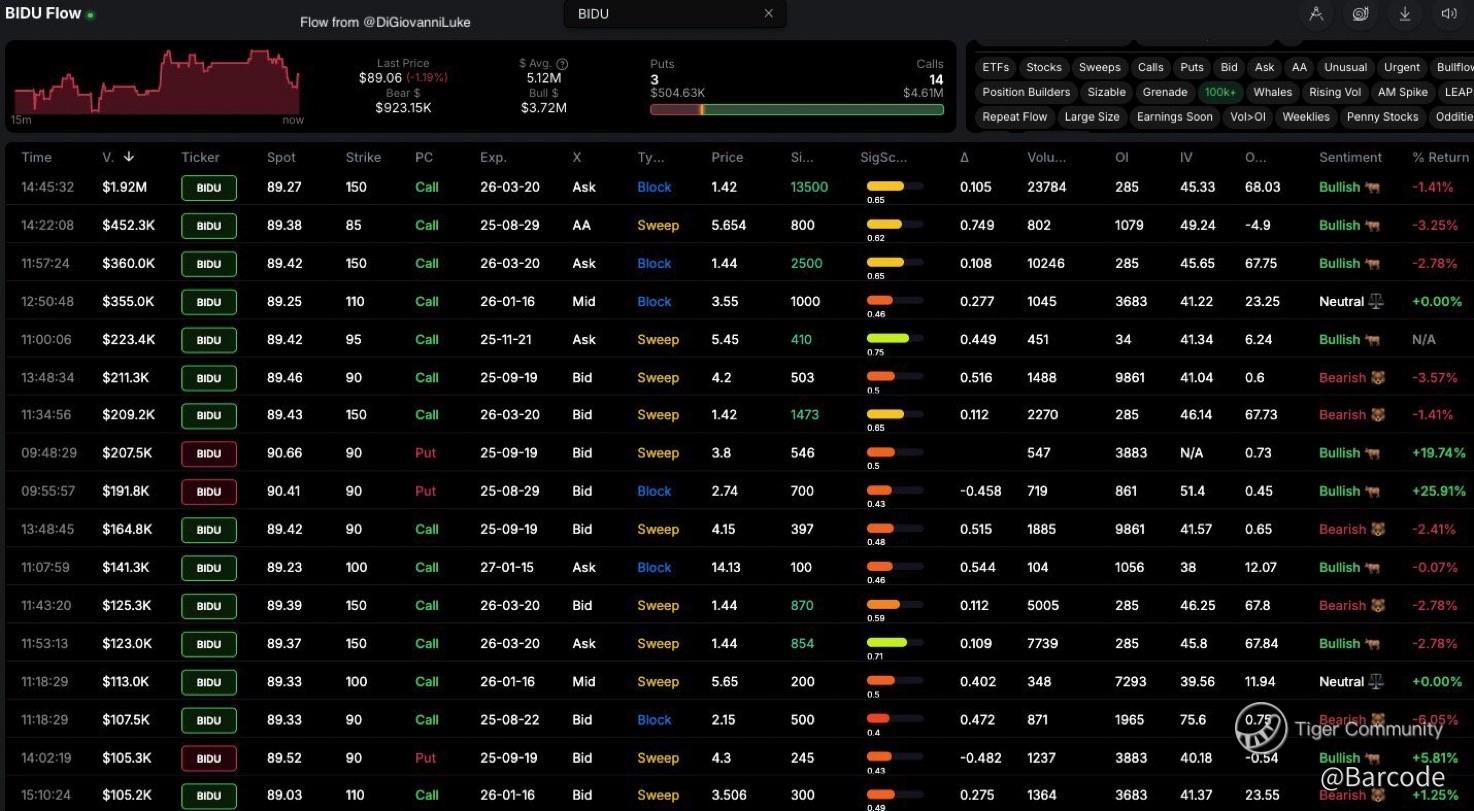Enable the Penny Stocks filter chip
This screenshot has height=811, width=1474.
[x=1383, y=117]
